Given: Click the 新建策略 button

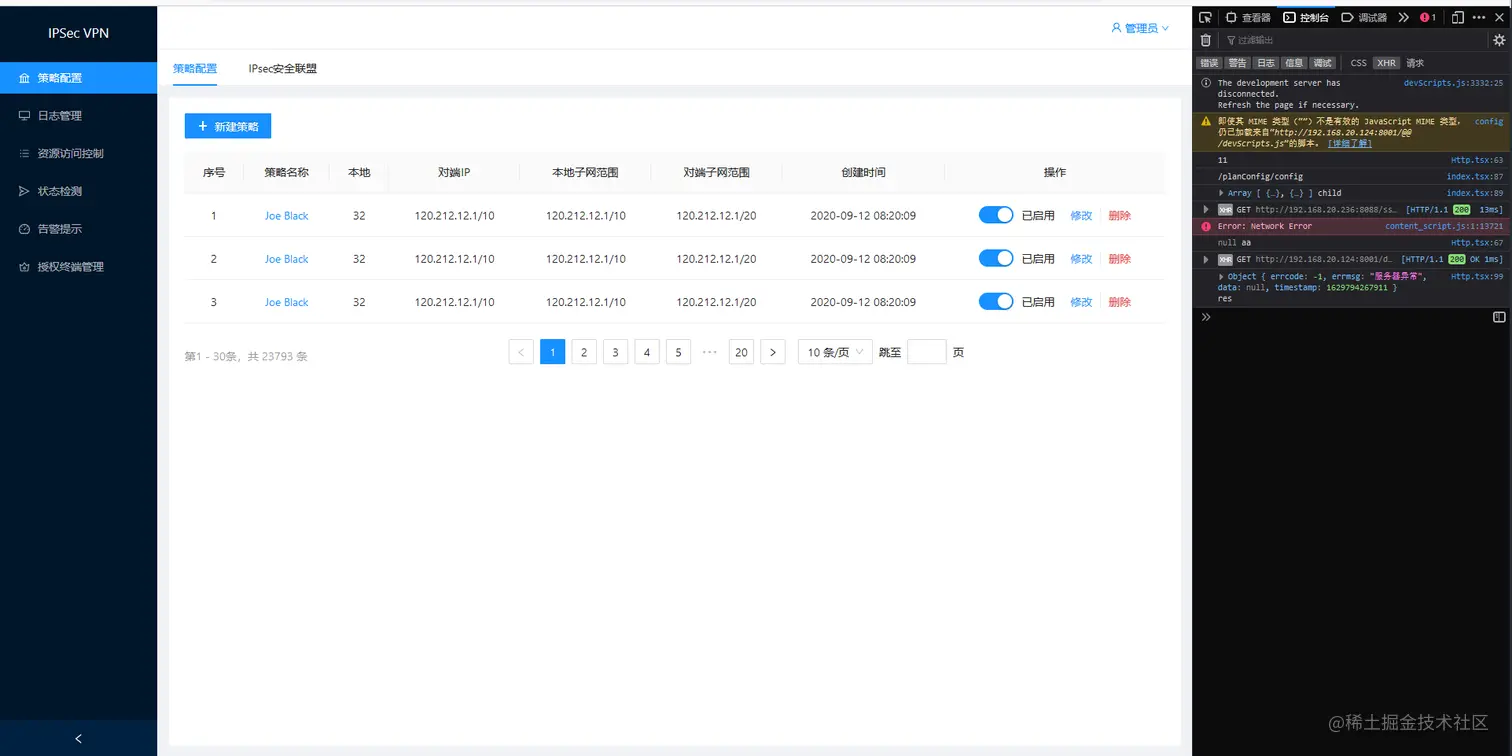Looking at the screenshot, I should point(227,126).
